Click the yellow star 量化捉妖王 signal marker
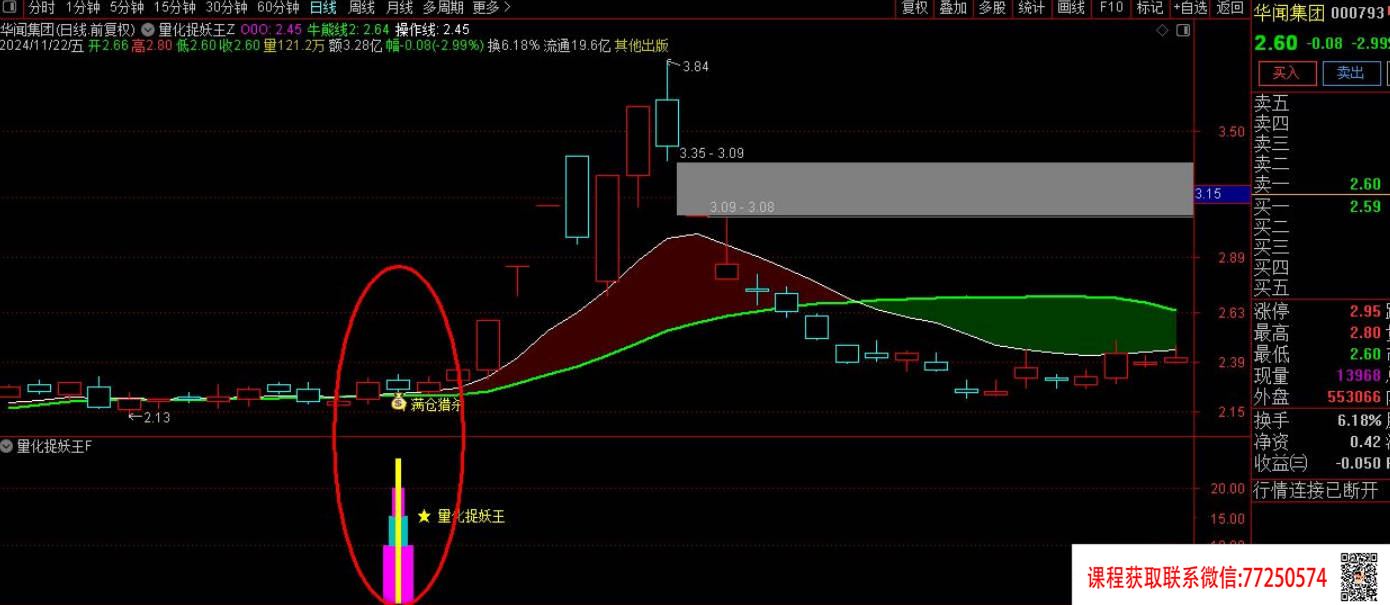1390x605 pixels. click(x=424, y=516)
